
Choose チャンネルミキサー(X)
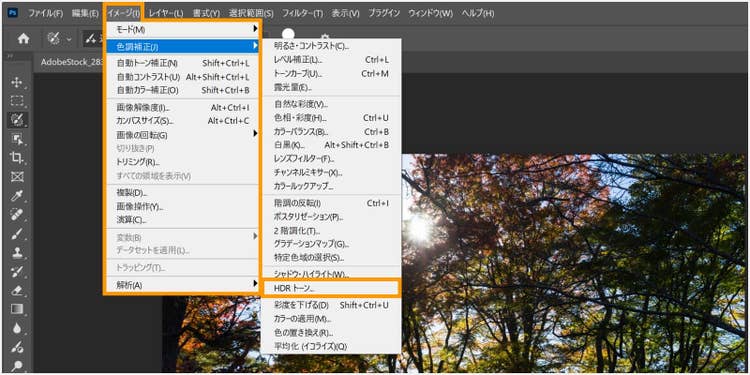[x=331, y=172]
